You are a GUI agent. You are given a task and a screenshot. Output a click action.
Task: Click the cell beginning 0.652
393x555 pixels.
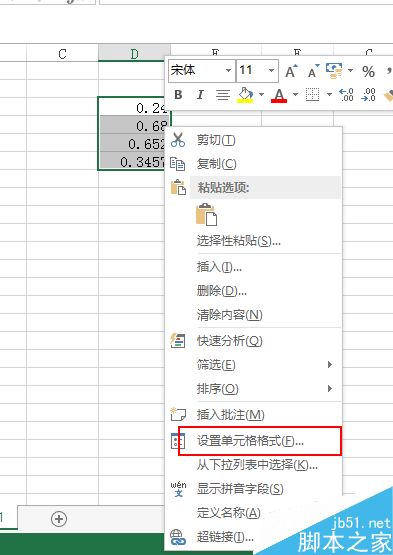click(x=133, y=143)
